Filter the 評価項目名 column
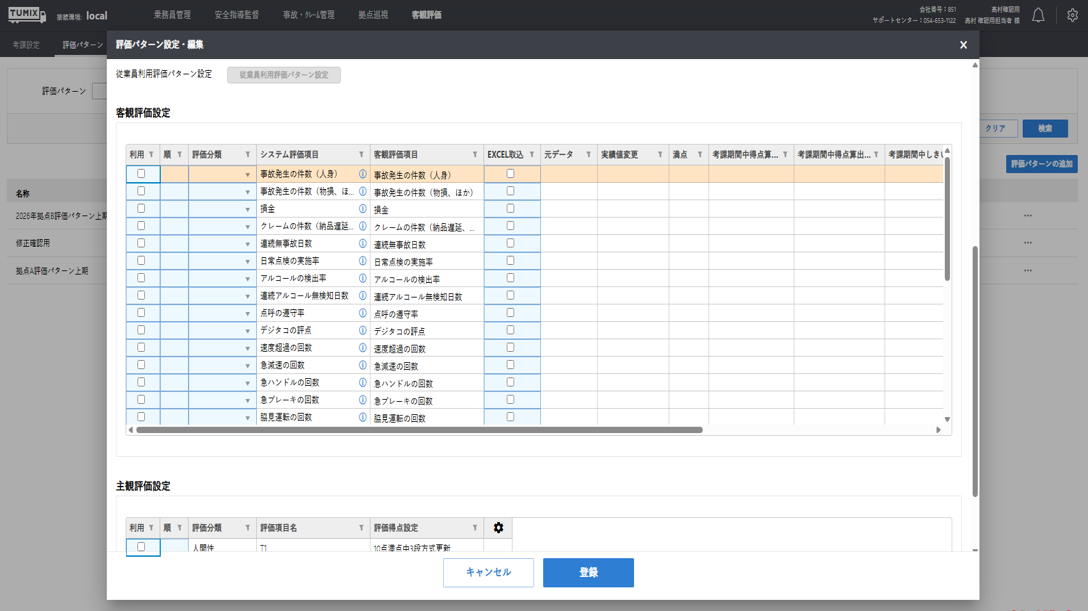This screenshot has height=611, width=1088. (x=361, y=528)
